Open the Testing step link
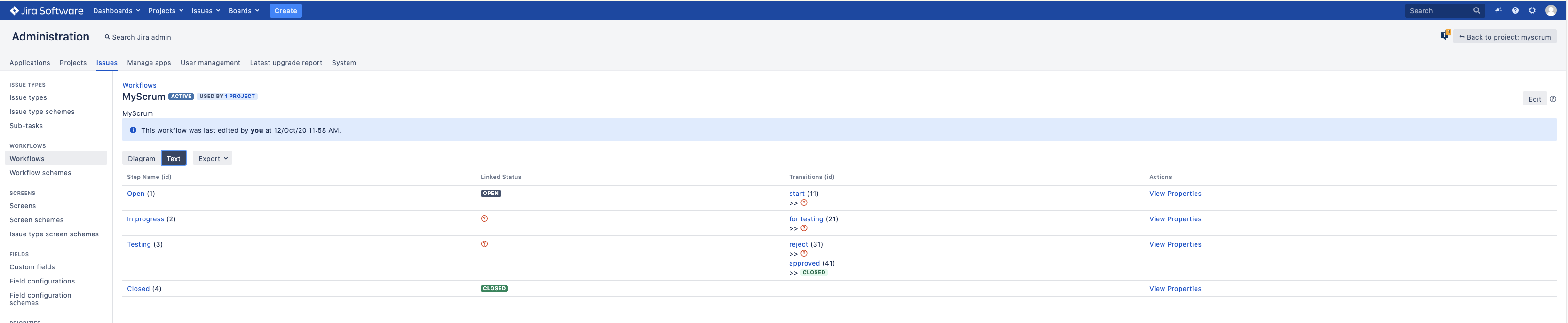 [139, 244]
